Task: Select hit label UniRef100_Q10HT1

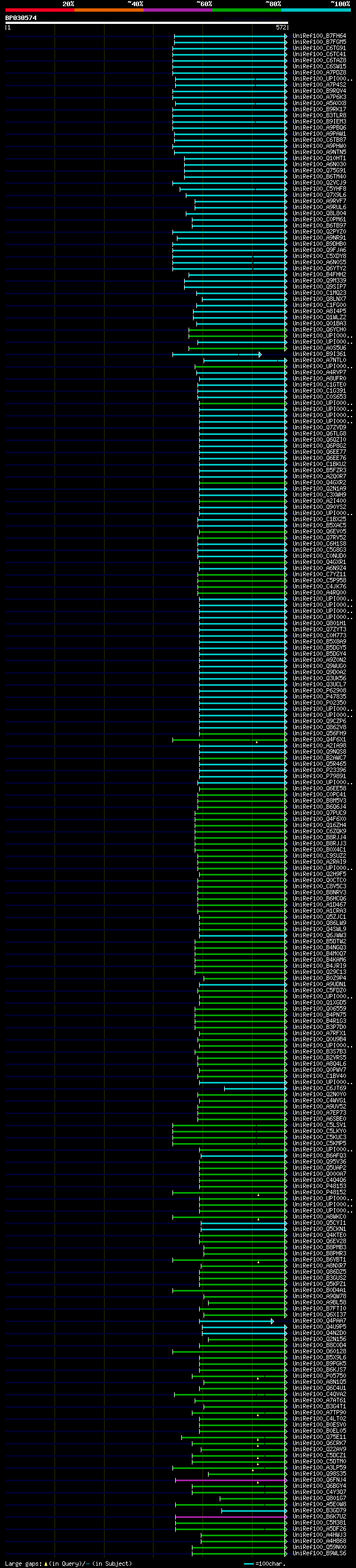Action: pos(319,159)
